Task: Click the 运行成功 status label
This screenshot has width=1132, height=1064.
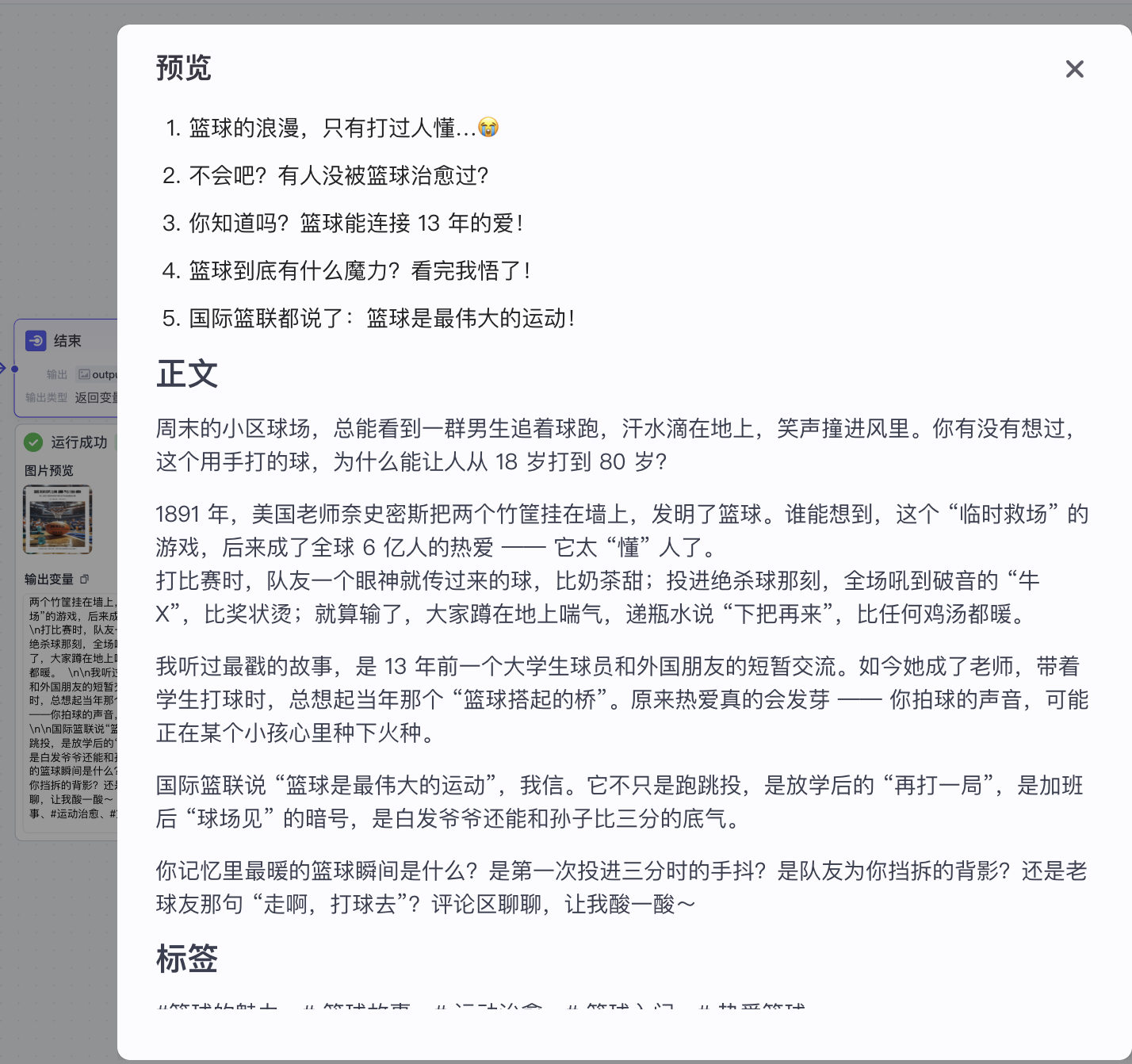Action: (x=79, y=442)
